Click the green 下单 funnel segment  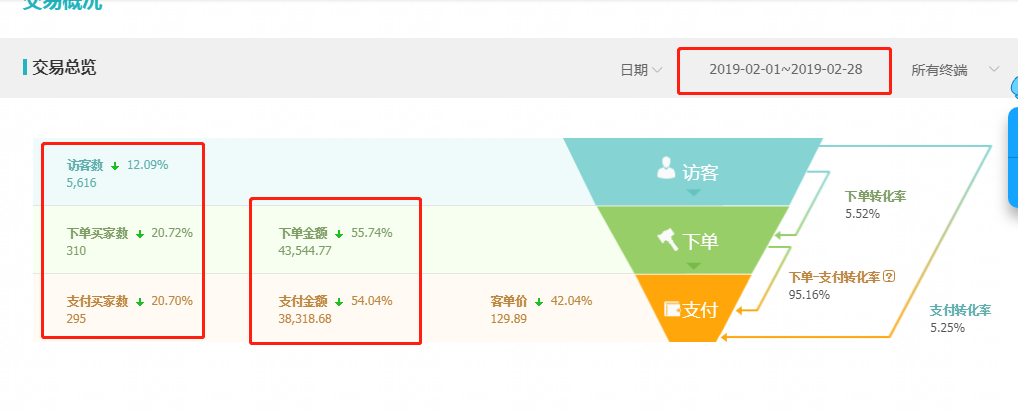(x=693, y=240)
